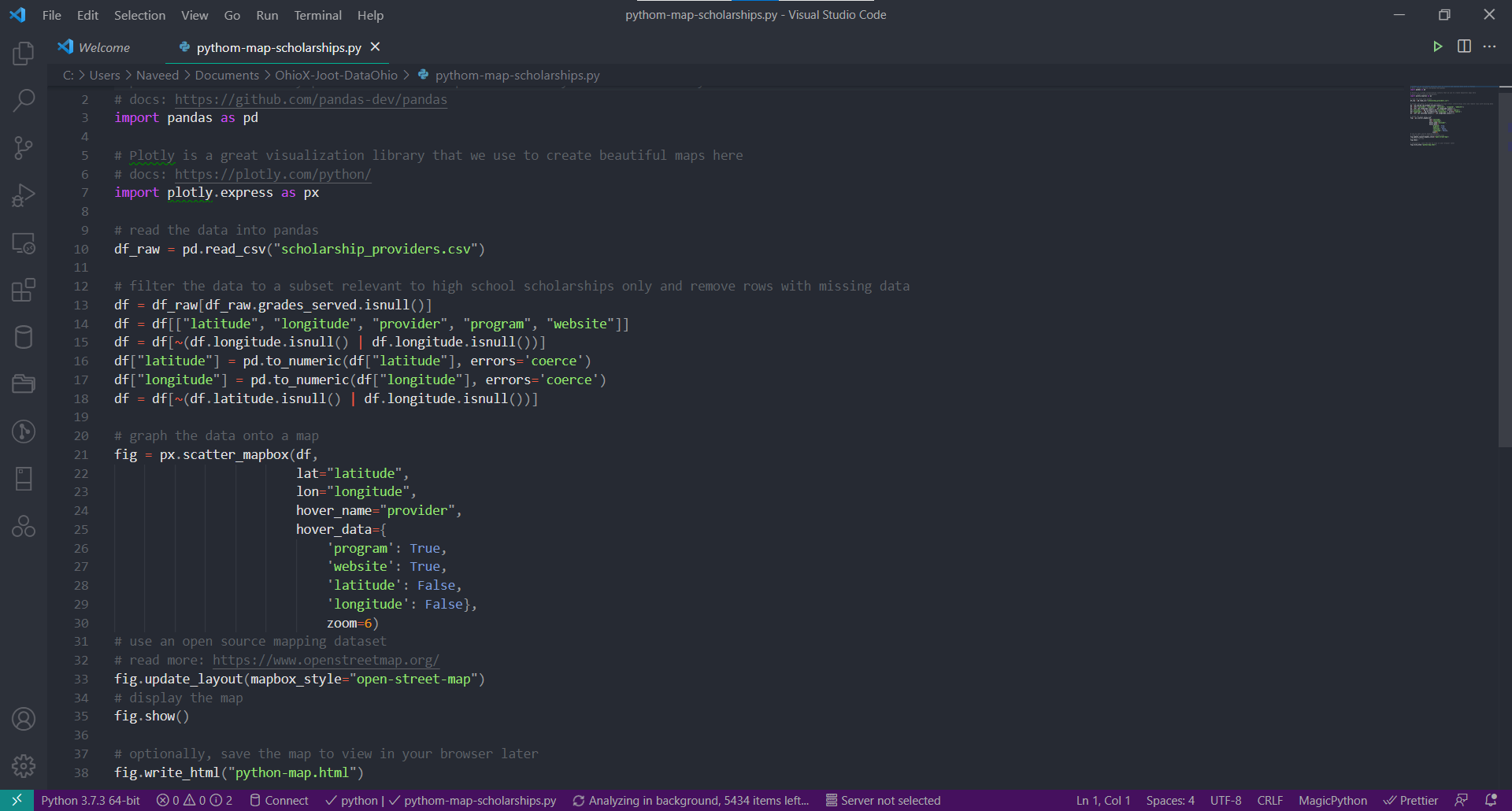Open the Terminal menu
The height and width of the screenshot is (811, 1512).
(317, 15)
